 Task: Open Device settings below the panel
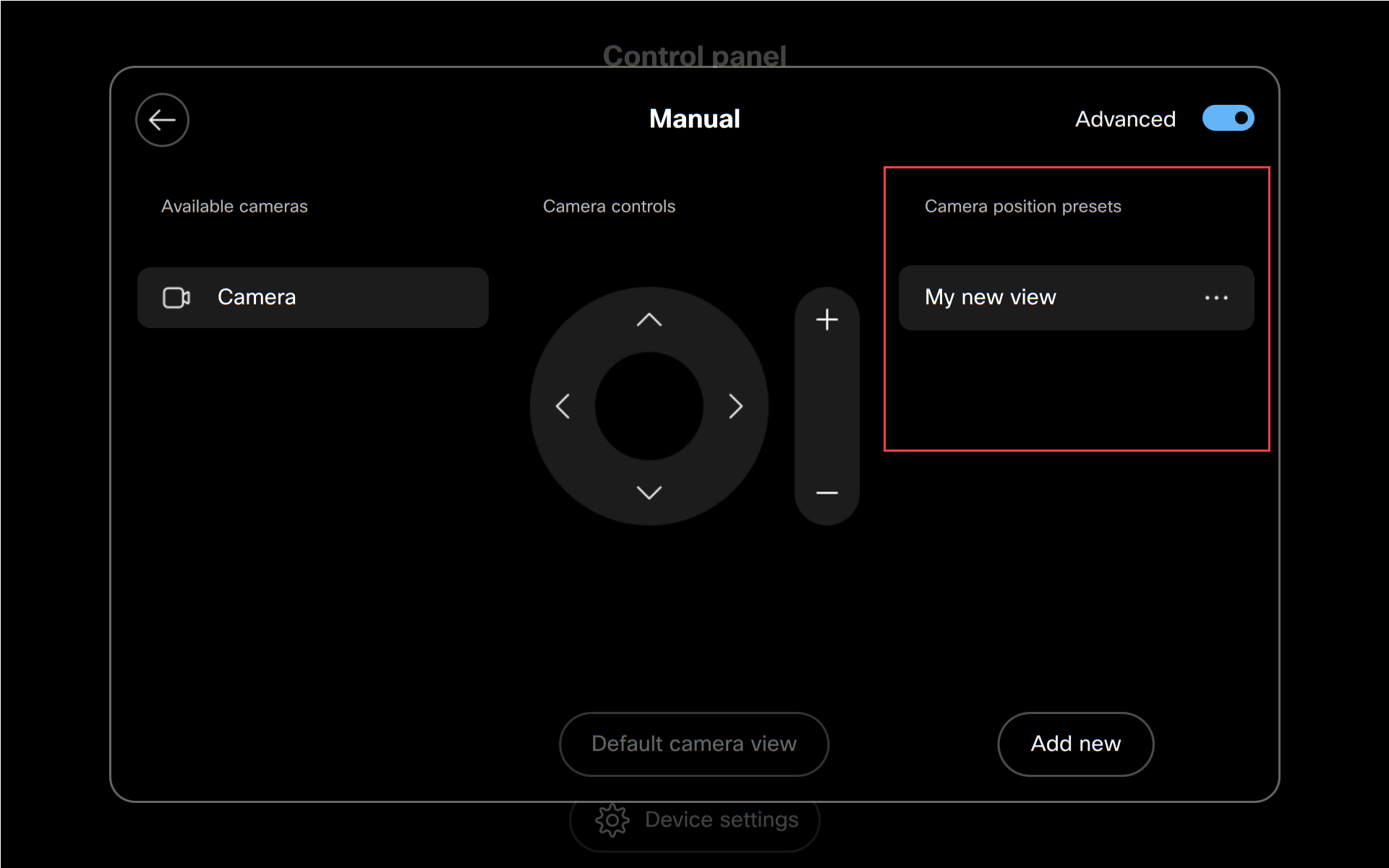point(721,820)
